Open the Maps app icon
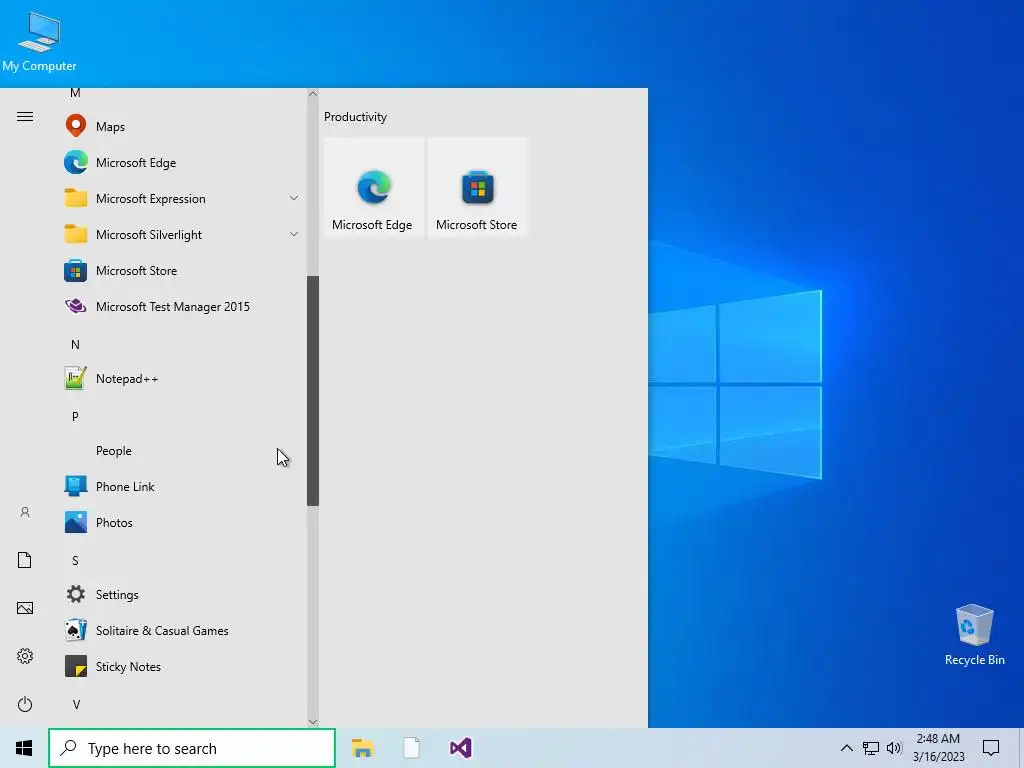1024x768 pixels. click(x=76, y=126)
